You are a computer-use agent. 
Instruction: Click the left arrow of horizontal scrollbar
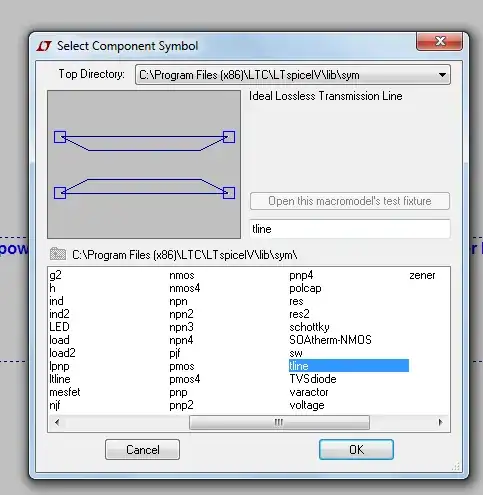(57, 422)
